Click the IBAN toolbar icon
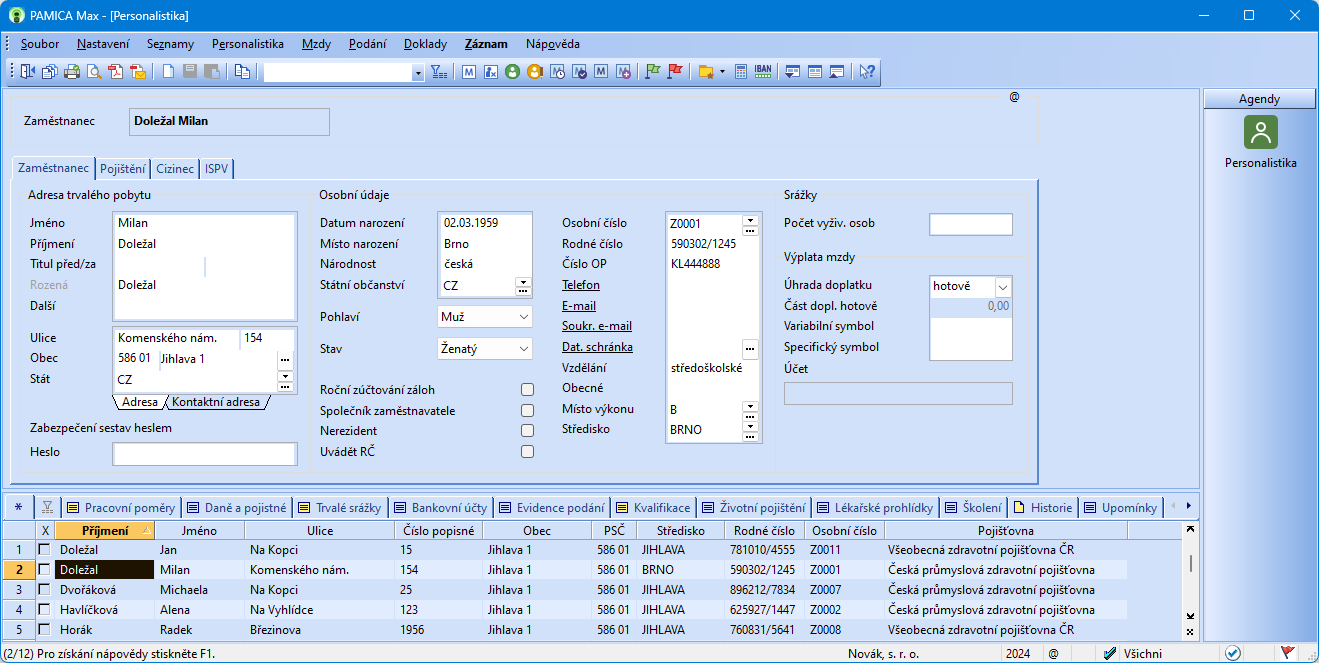 tap(763, 72)
